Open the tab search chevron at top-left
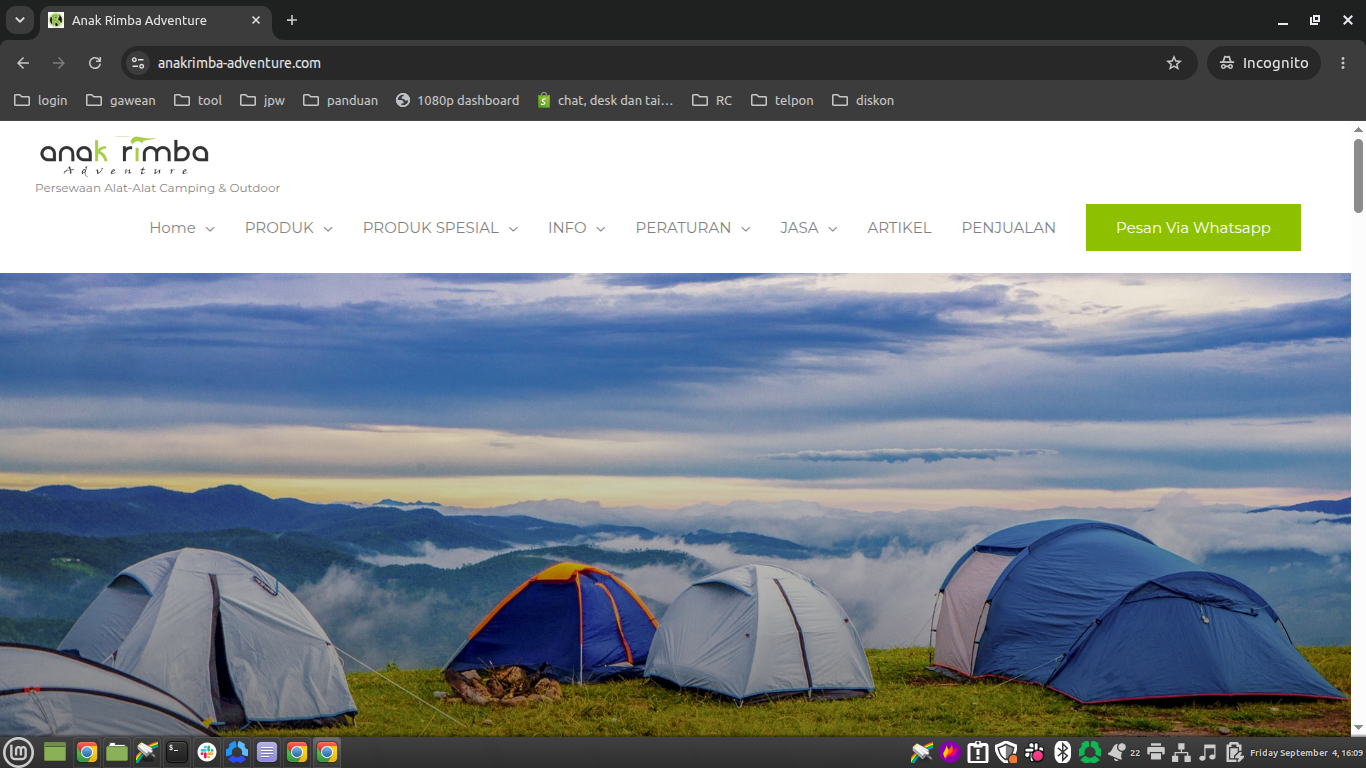Image resolution: width=1366 pixels, height=768 pixels. 19,20
